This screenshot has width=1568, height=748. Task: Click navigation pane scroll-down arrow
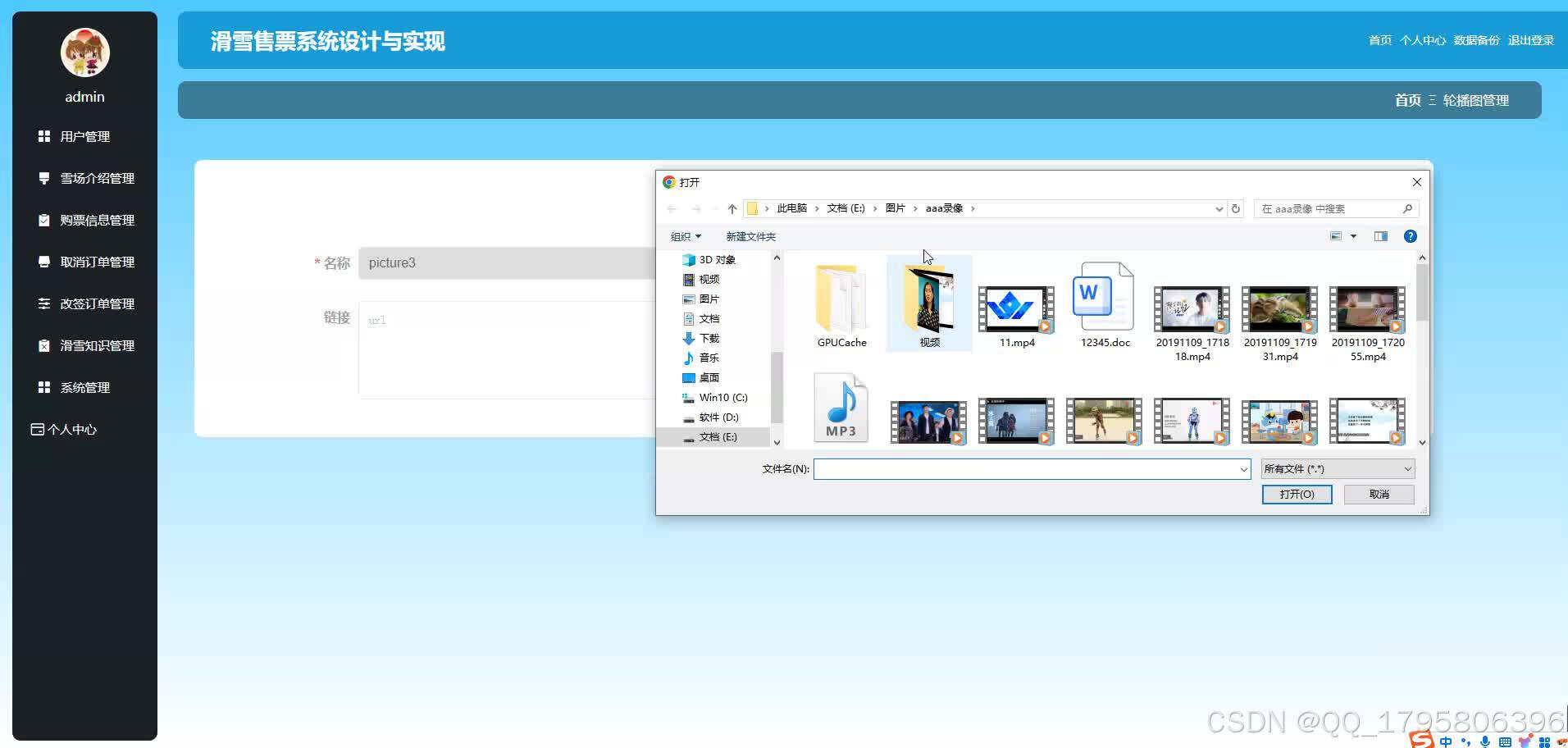777,442
